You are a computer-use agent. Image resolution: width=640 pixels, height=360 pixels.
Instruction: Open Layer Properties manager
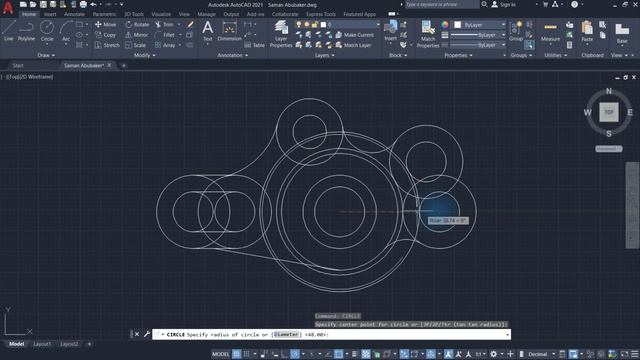pyautogui.click(x=281, y=34)
